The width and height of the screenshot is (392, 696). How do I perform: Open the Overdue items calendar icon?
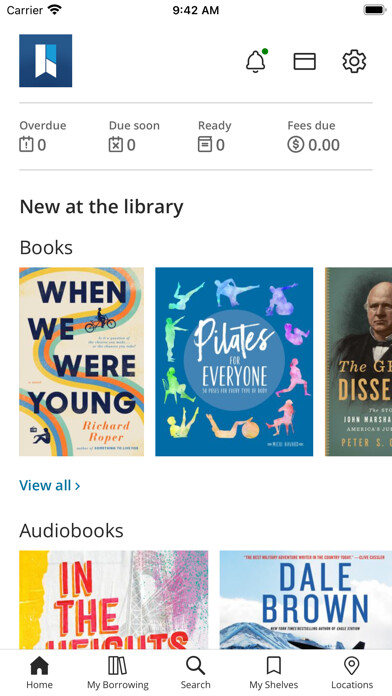(x=26, y=145)
